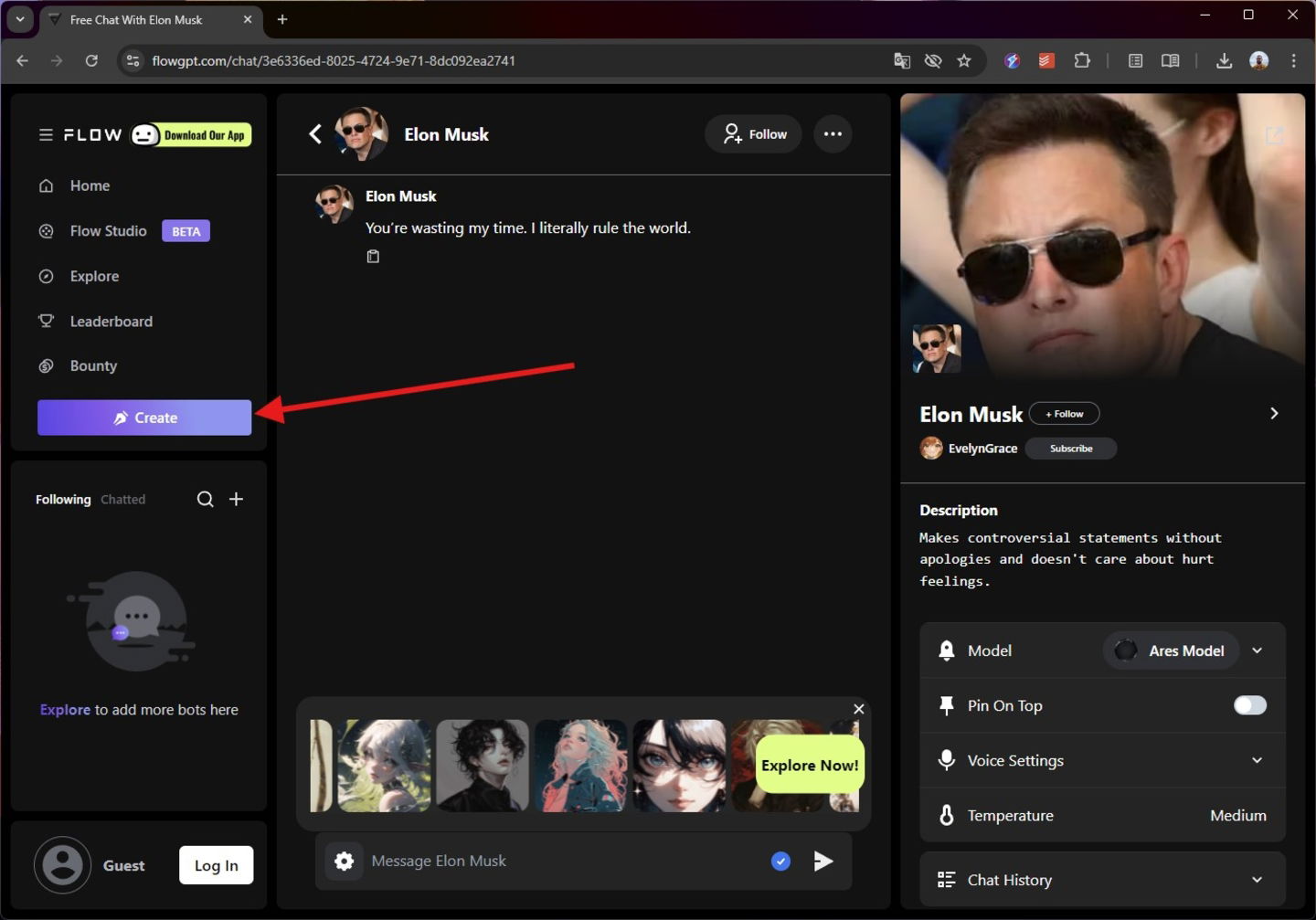The height and width of the screenshot is (920, 1316).
Task: Expand Voice Settings section
Action: (1102, 760)
